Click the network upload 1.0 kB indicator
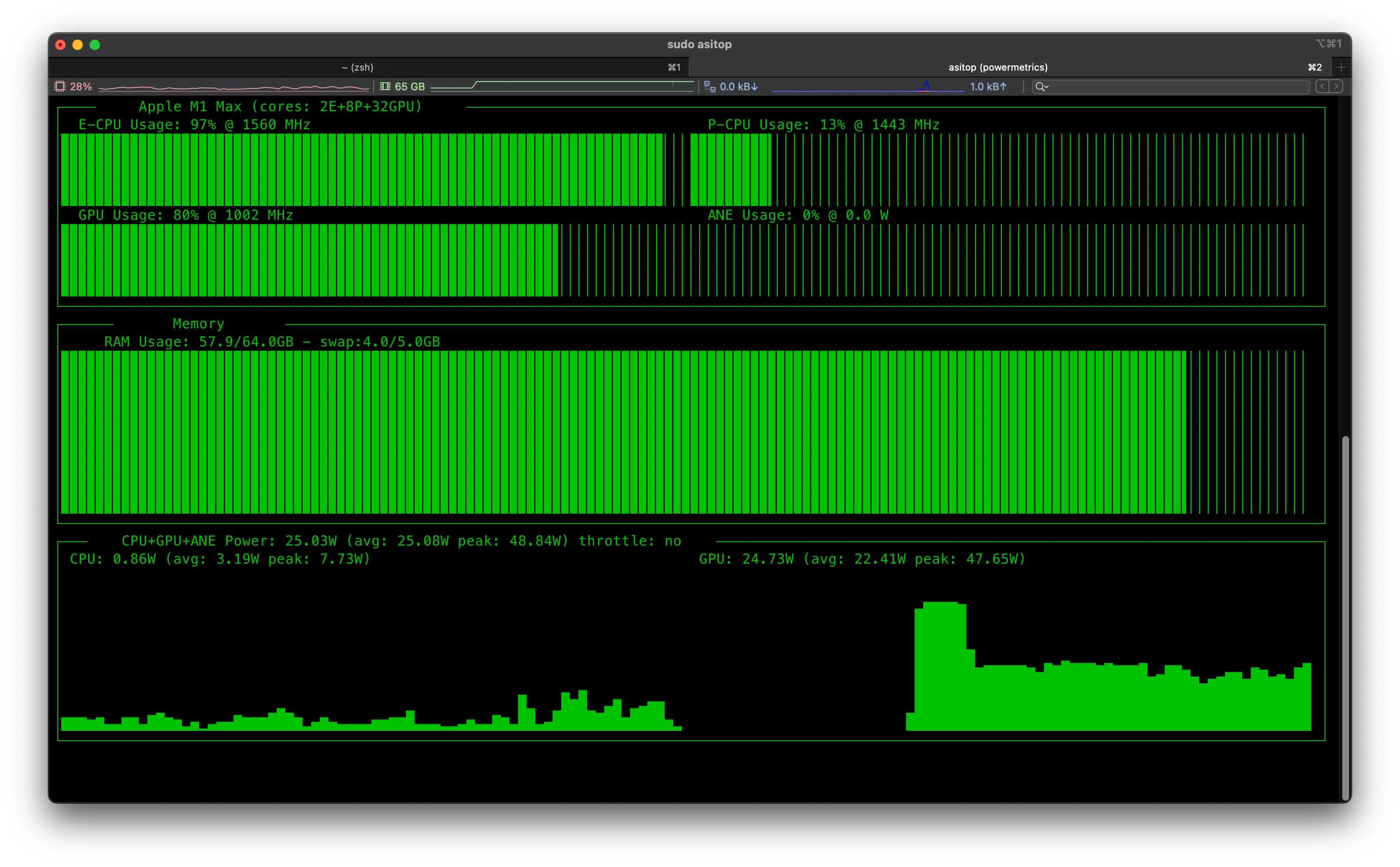1400x867 pixels. point(987,87)
